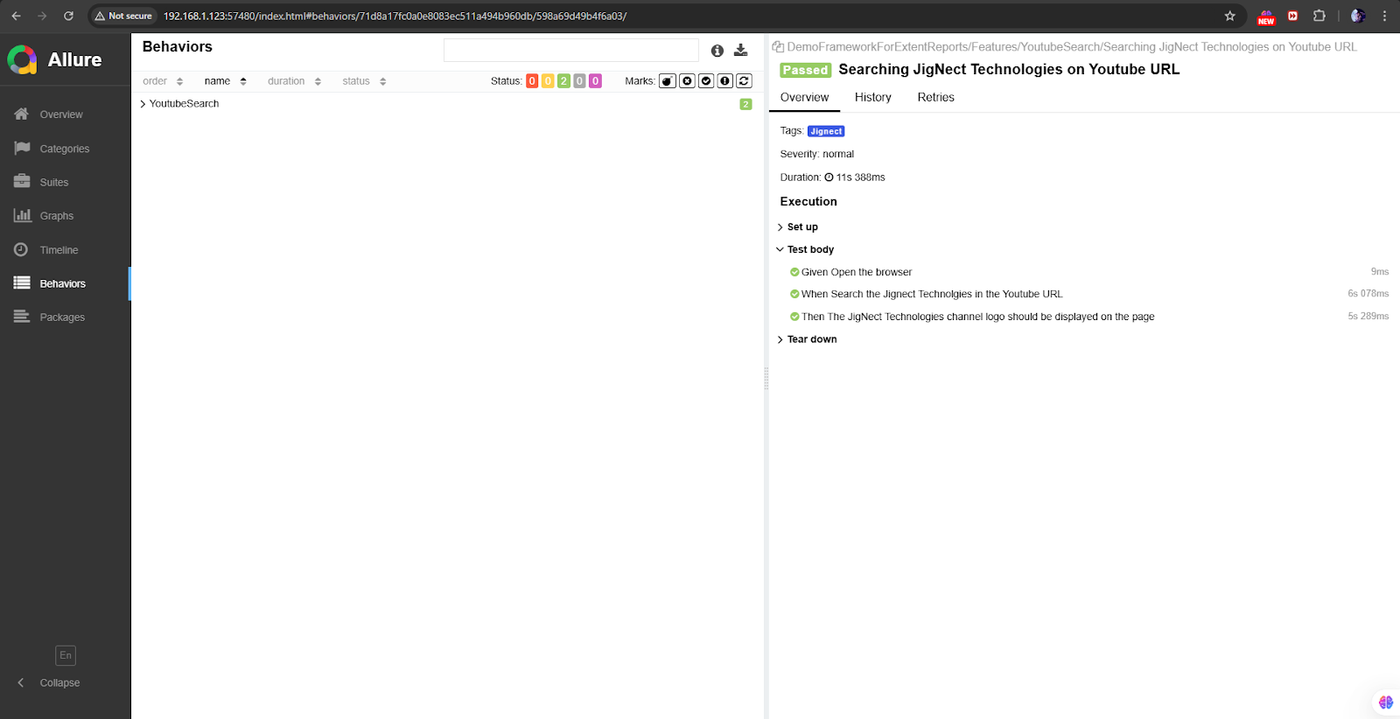Open the Timeline view
This screenshot has width=1400, height=719.
pos(58,250)
